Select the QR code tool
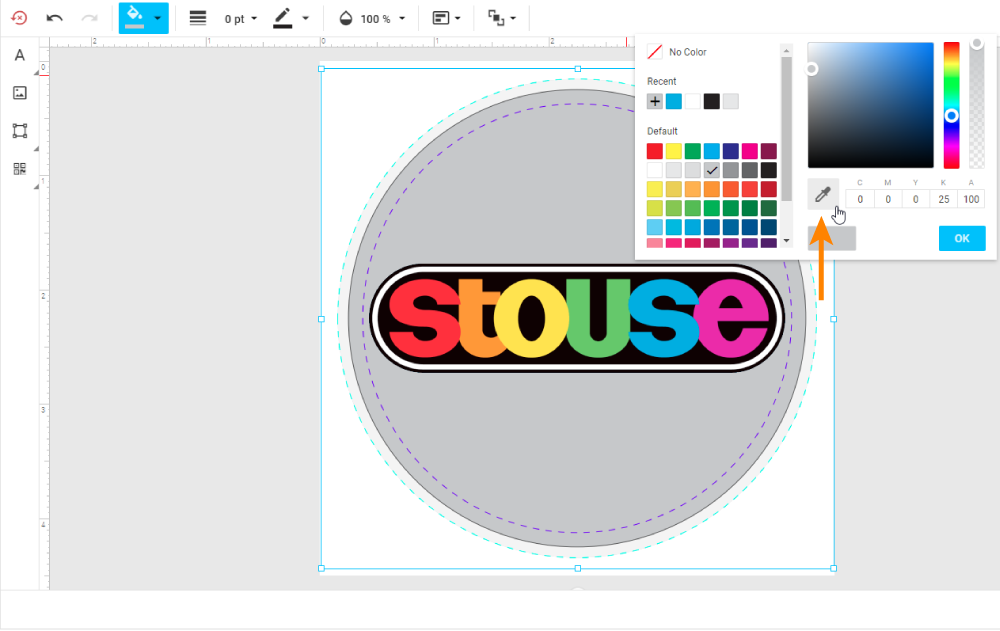 point(19,169)
